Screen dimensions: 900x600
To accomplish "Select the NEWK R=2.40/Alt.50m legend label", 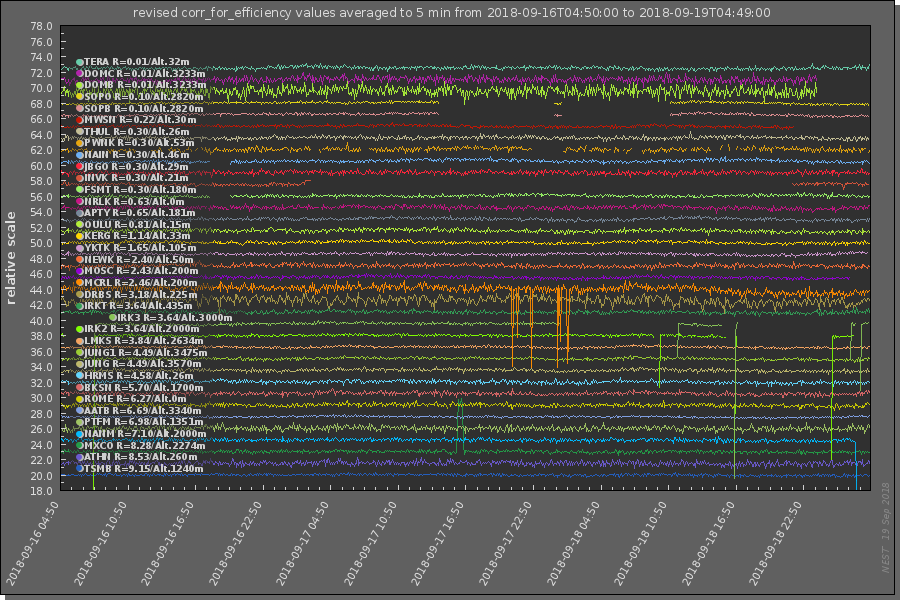I will [138, 260].
